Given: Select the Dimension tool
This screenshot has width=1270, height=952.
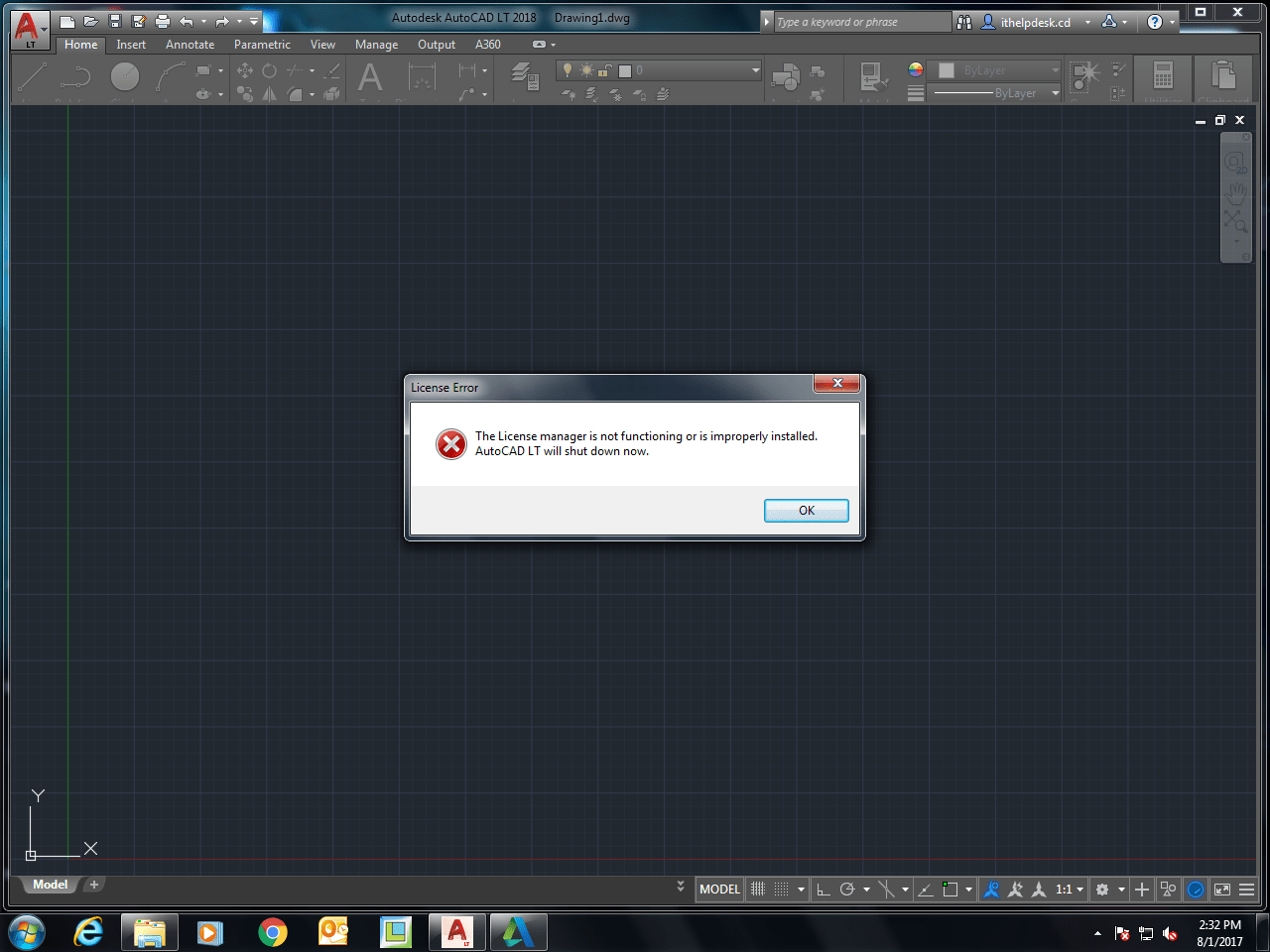Looking at the screenshot, I should point(422,77).
